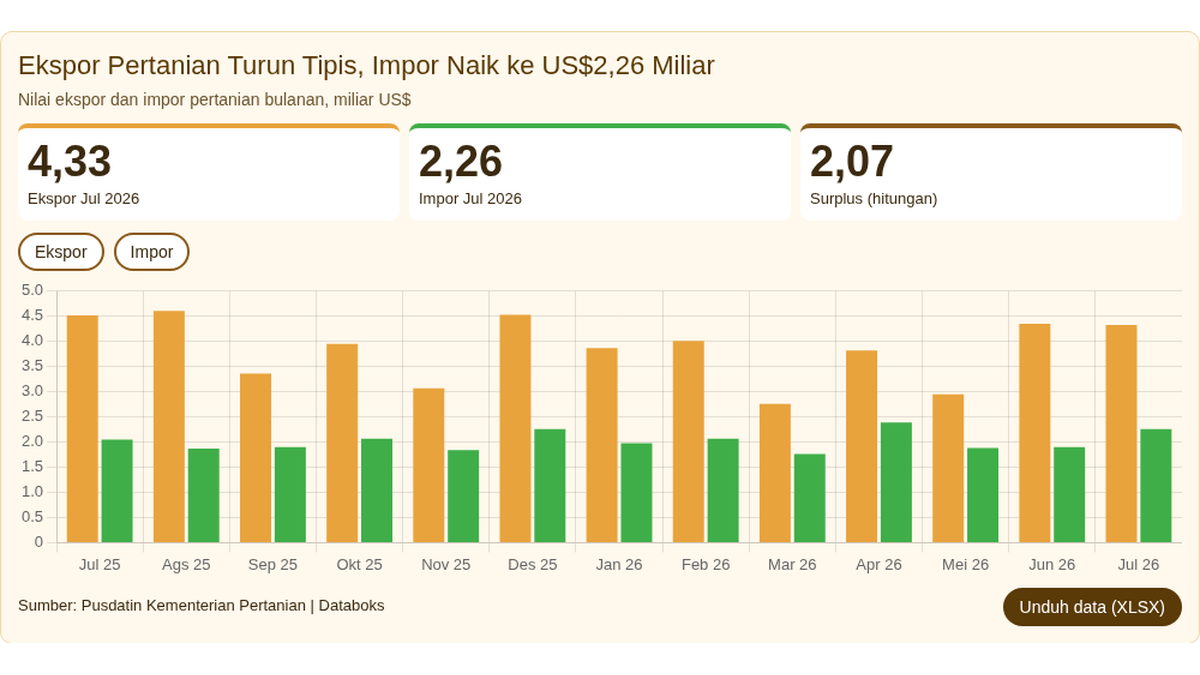
Task: Pick the green import bar for Apr 26
Action: click(x=896, y=482)
